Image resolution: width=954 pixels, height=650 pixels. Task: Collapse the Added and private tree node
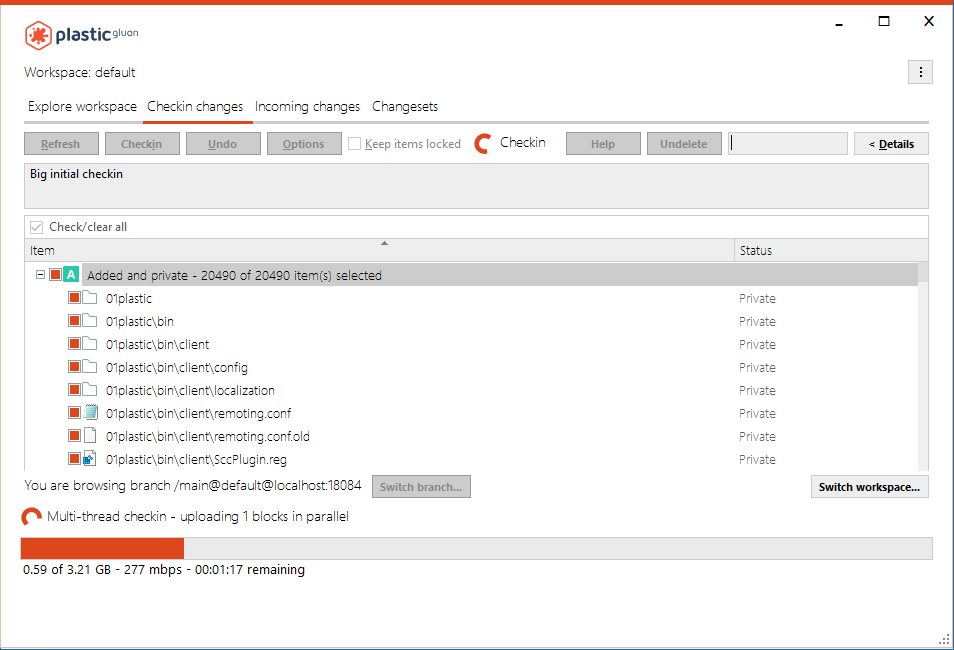click(39, 273)
